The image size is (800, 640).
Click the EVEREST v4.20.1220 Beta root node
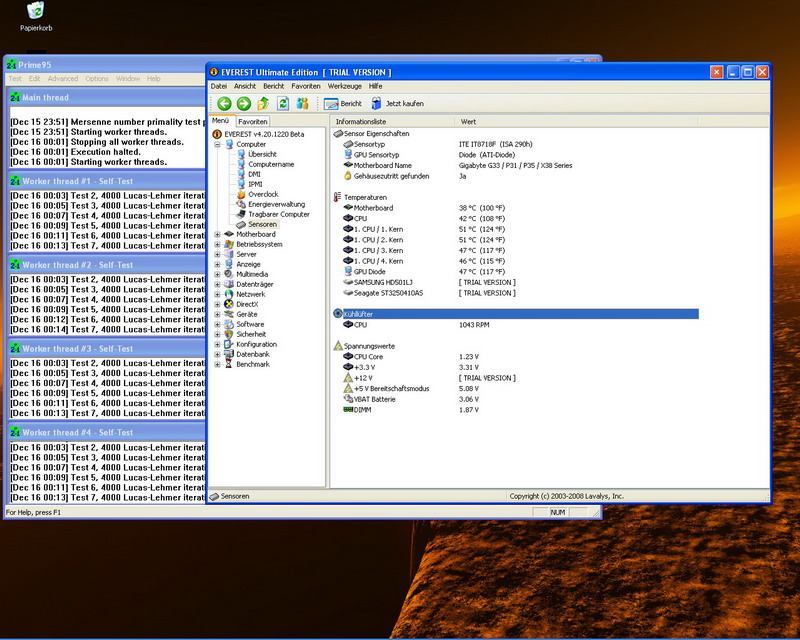pyautogui.click(x=264, y=134)
